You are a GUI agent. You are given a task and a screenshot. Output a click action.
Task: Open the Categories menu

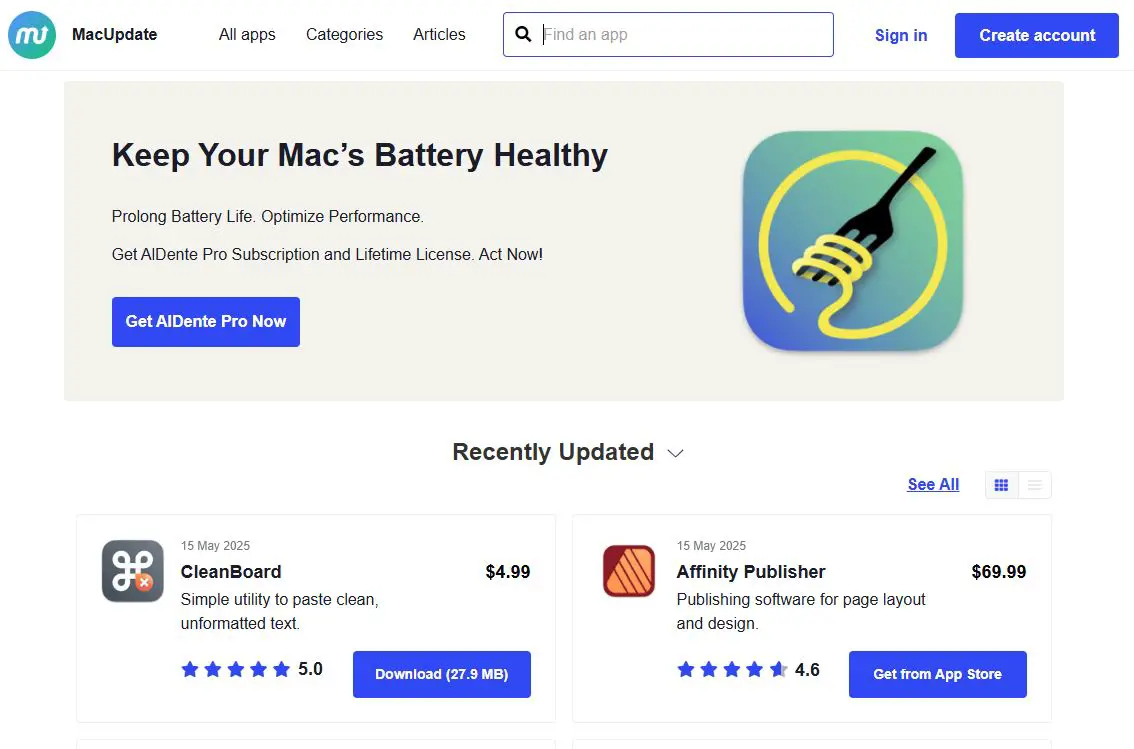344,34
